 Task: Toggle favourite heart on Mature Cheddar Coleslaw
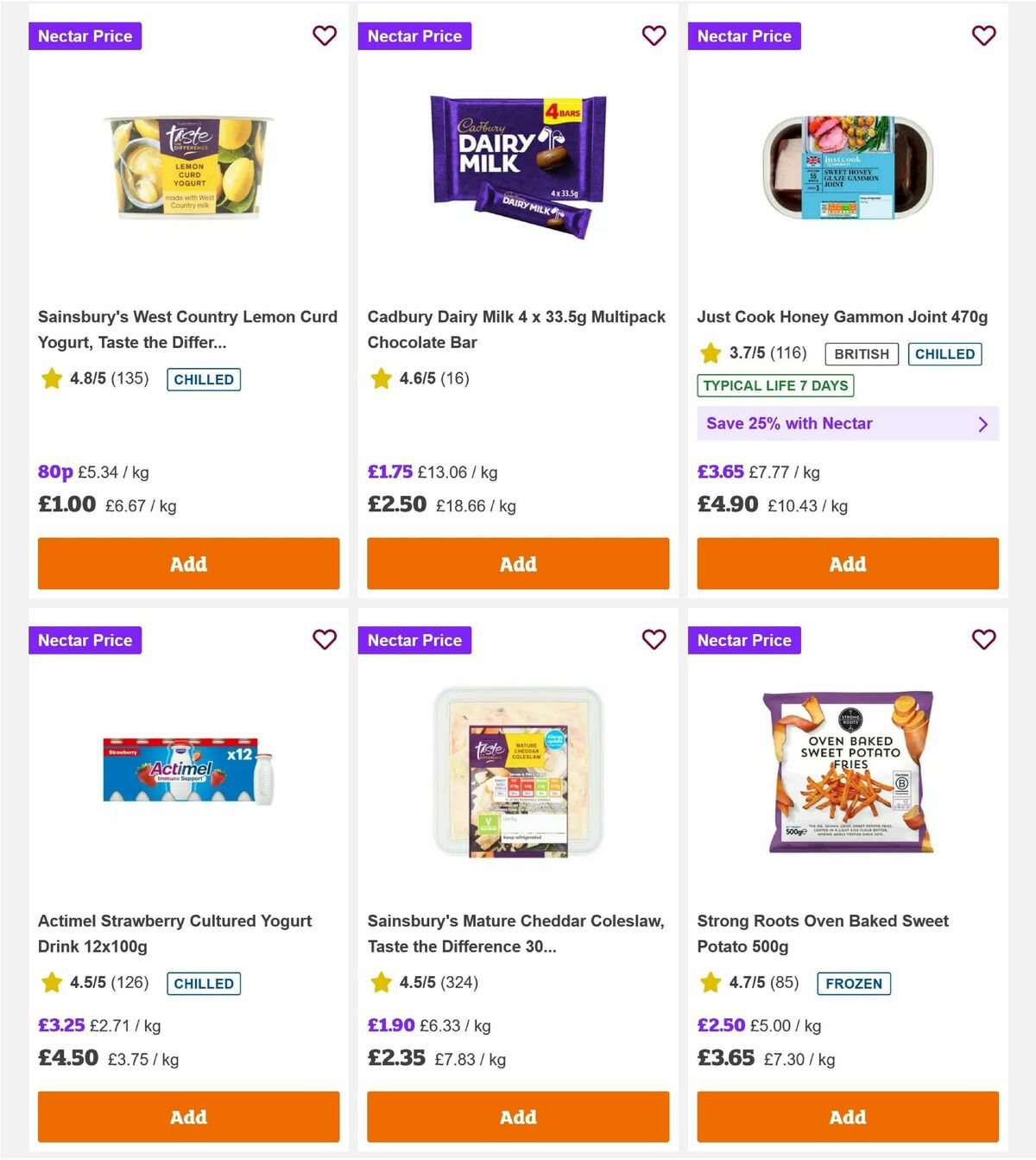(x=654, y=640)
